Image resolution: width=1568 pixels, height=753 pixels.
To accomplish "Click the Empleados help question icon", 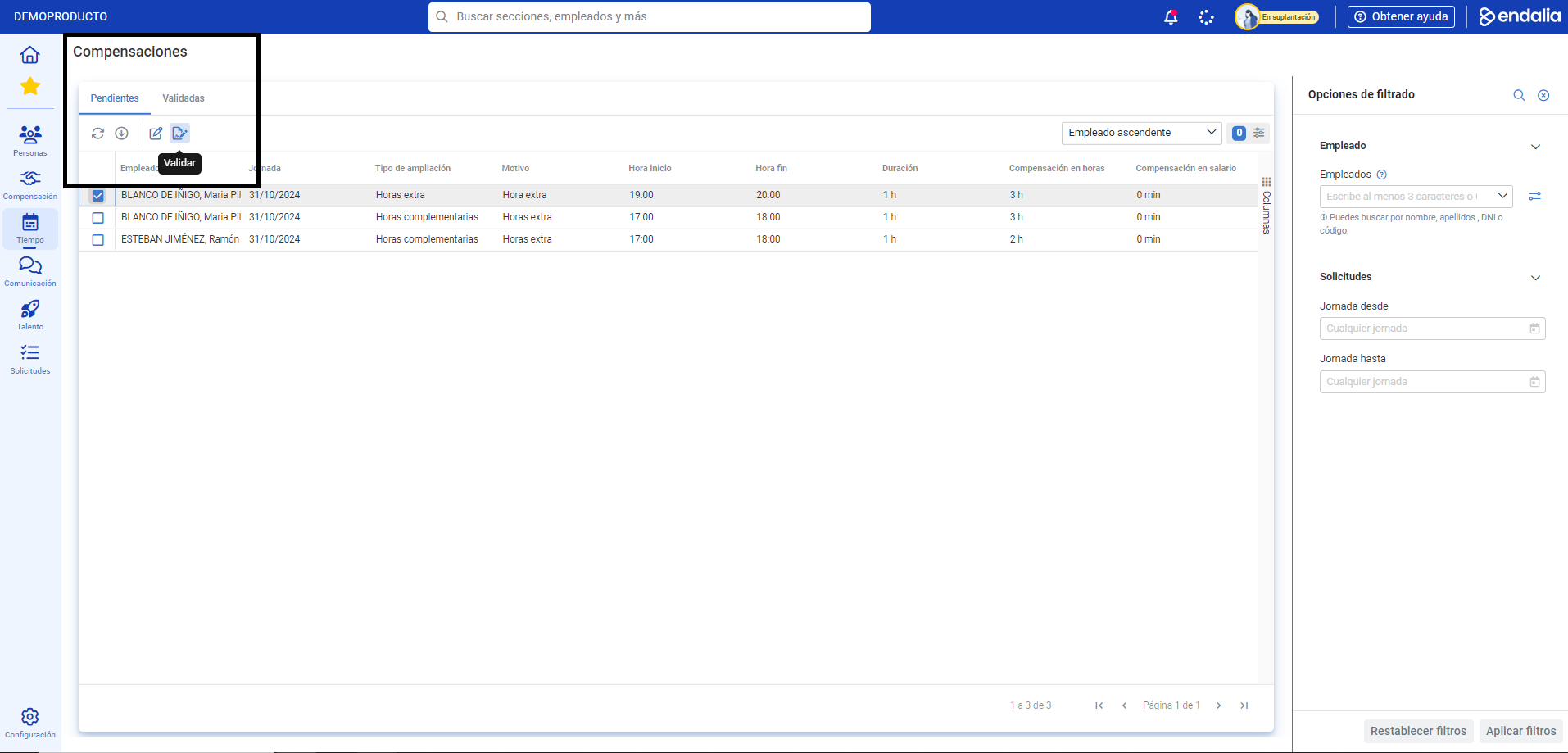I will pos(1382,175).
